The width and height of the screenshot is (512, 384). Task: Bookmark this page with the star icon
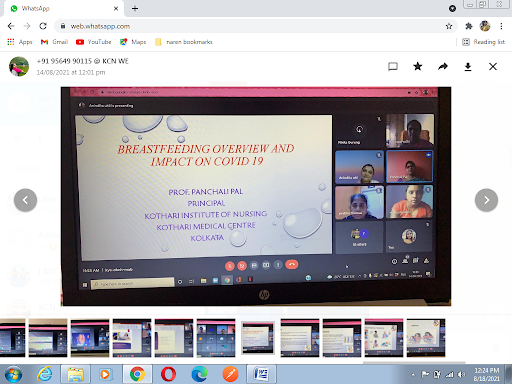449,26
